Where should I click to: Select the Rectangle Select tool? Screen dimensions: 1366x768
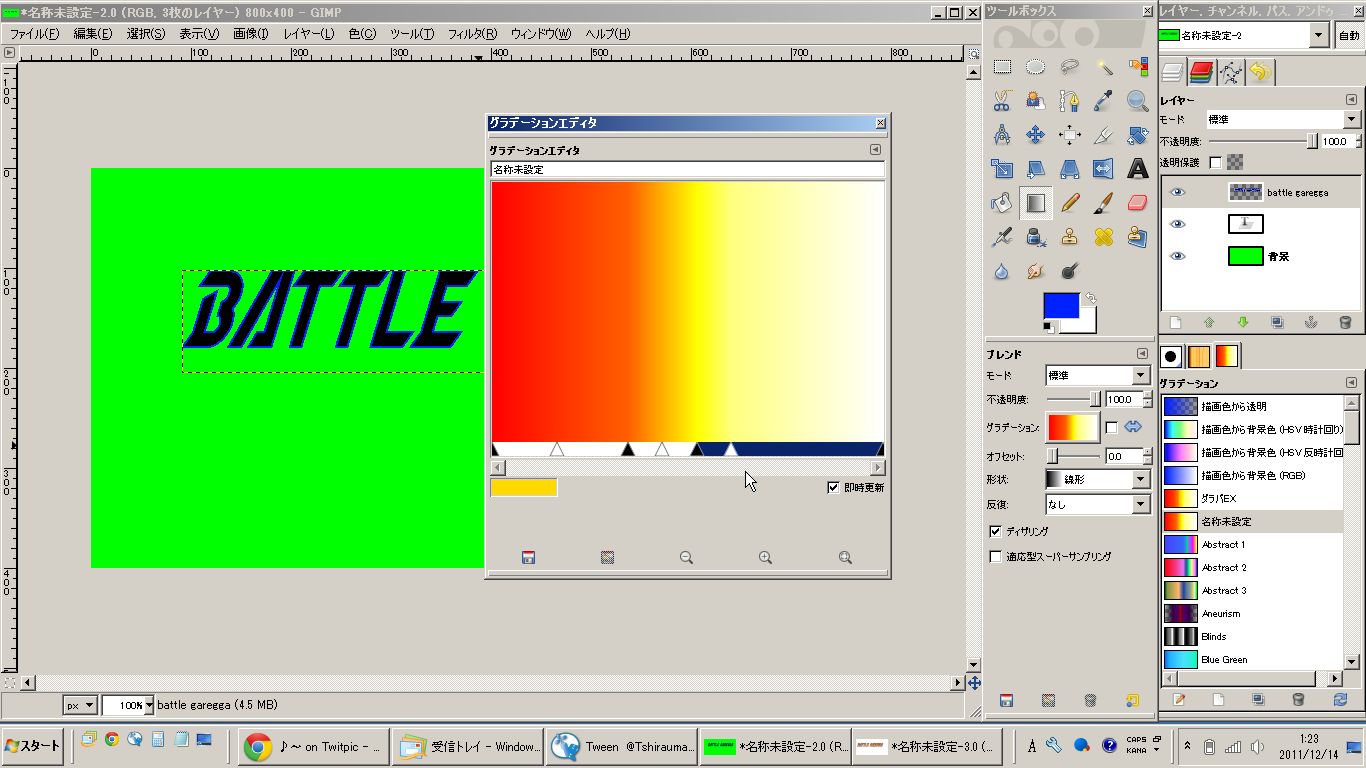[x=1002, y=67]
